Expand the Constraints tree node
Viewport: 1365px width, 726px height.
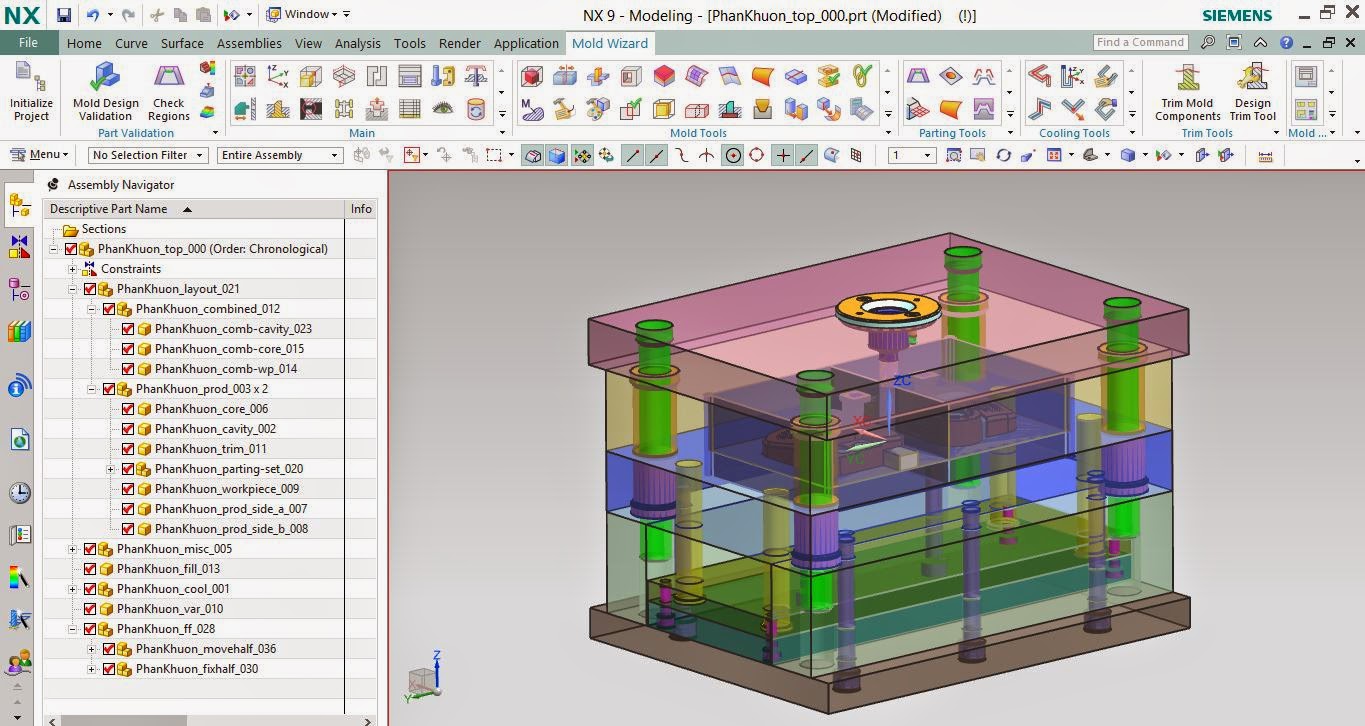tap(71, 269)
